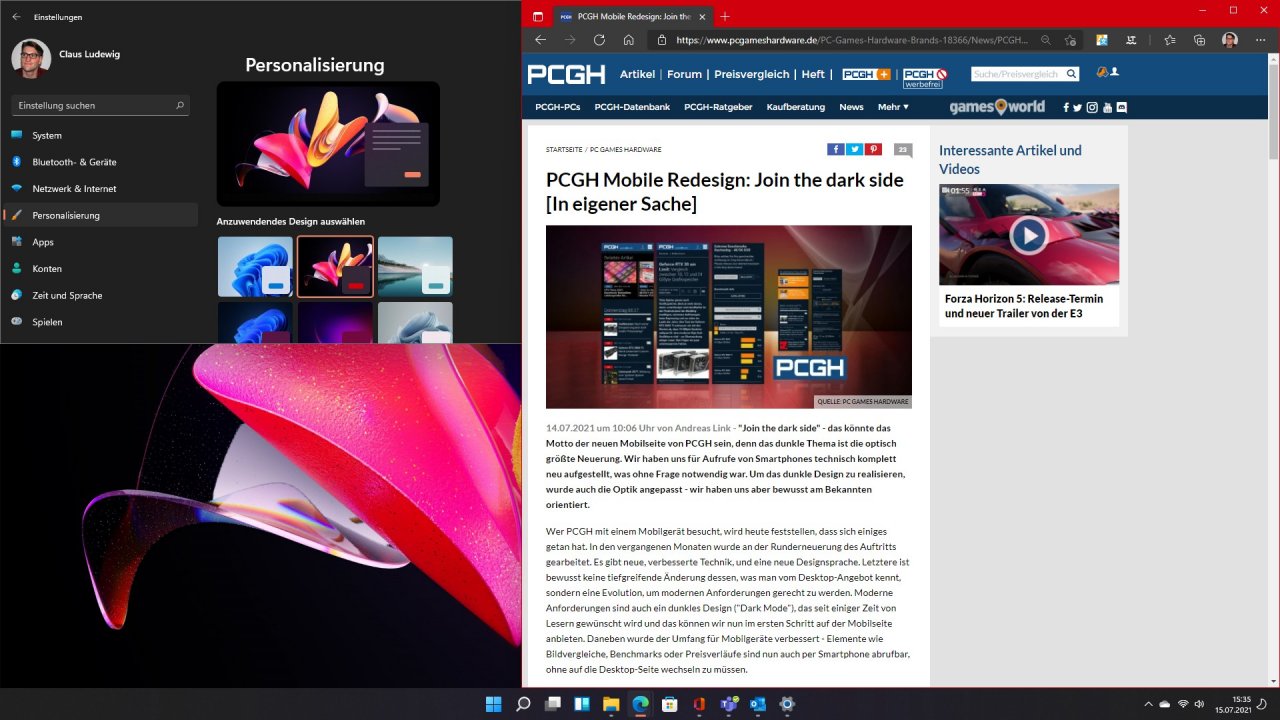This screenshot has width=1280, height=720.
Task: Open Forza Horizon 5 article link
Action: click(1024, 306)
